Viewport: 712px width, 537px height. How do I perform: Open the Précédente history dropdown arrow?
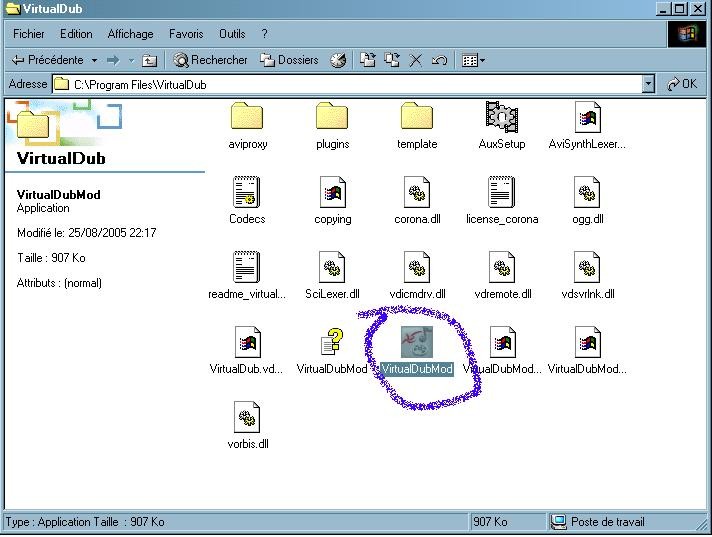point(94,60)
